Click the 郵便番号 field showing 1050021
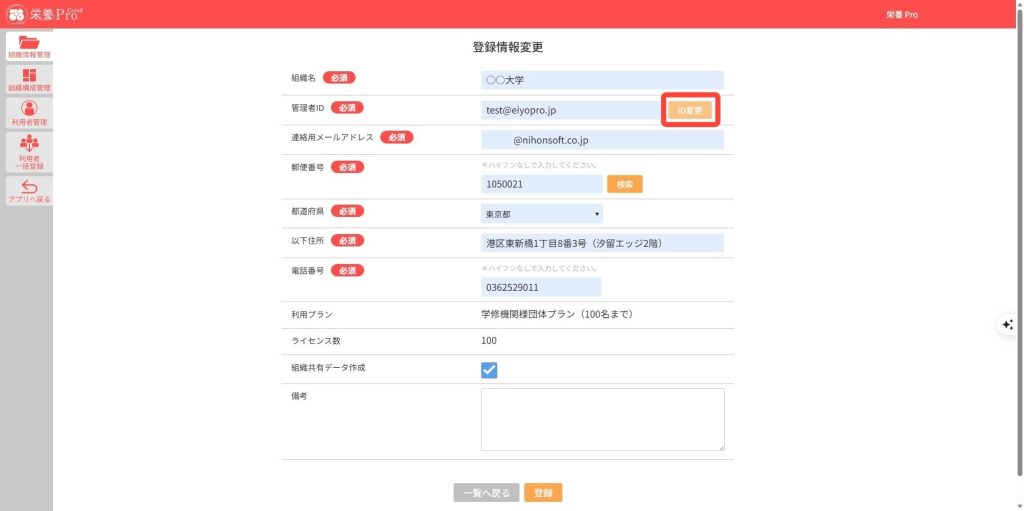Screen dimensions: 1024x511 click(x=541, y=185)
